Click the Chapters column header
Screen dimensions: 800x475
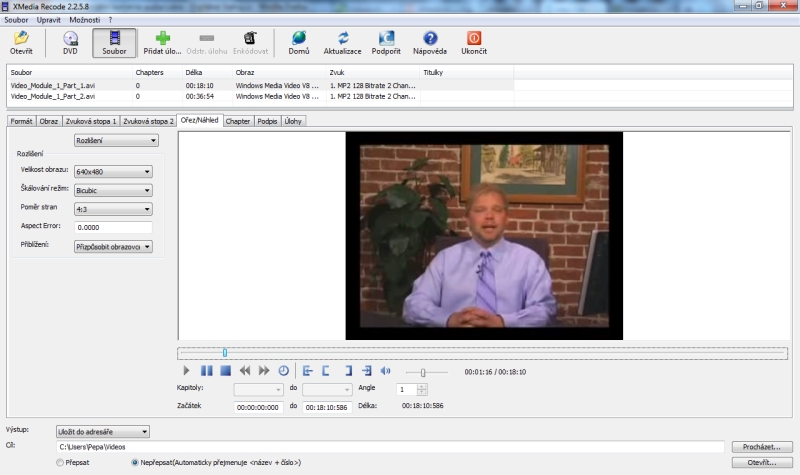coord(157,72)
